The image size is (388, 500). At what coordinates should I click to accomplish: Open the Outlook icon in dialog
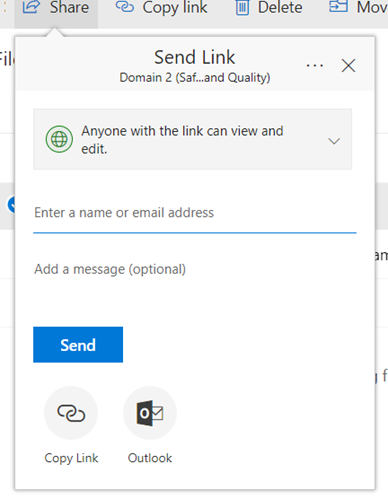click(150, 413)
